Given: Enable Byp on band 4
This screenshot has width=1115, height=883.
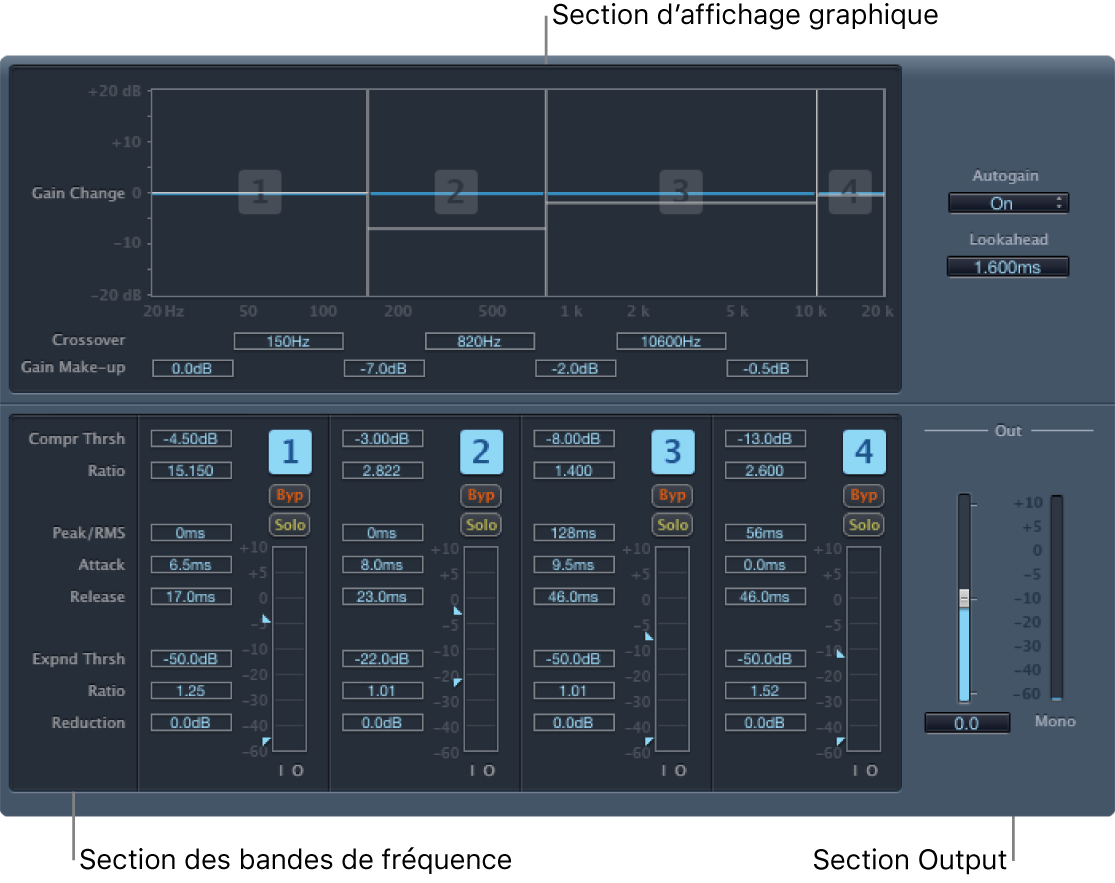Looking at the screenshot, I should click(863, 495).
